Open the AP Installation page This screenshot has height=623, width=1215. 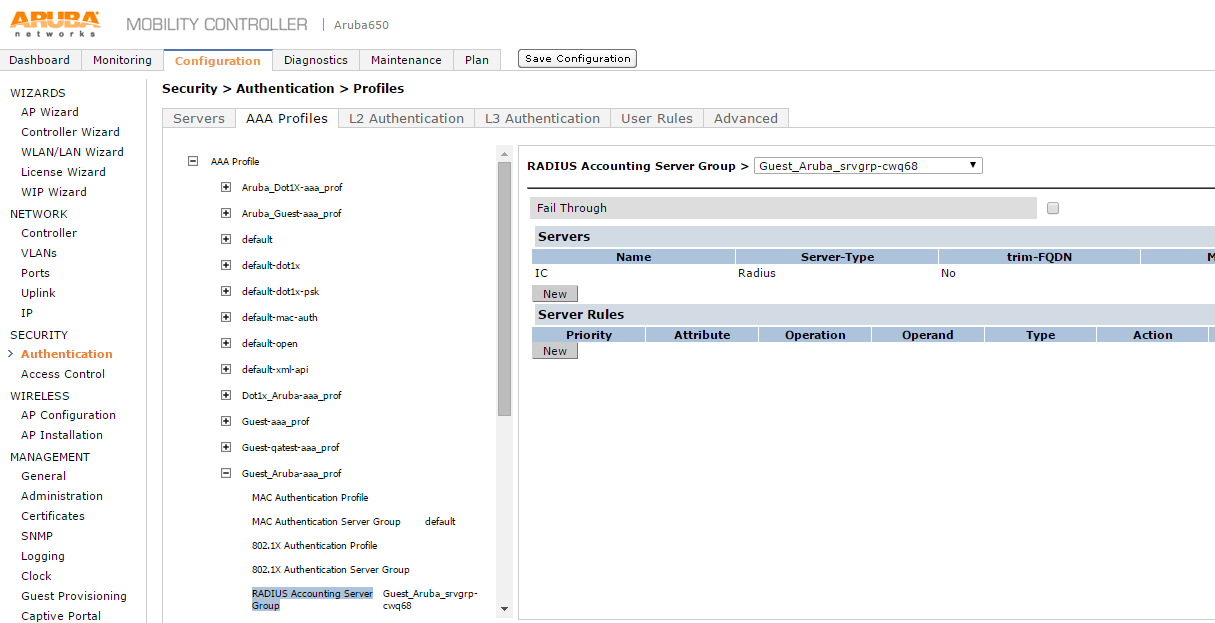click(x=62, y=435)
